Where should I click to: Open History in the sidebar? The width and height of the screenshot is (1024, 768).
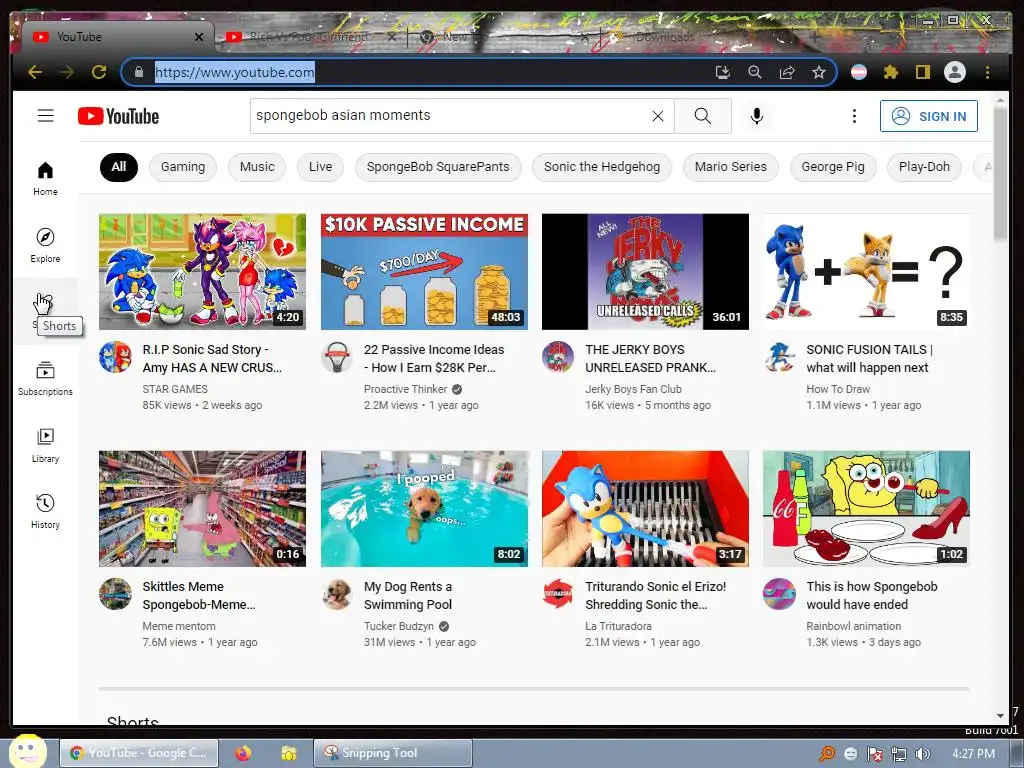[x=45, y=511]
